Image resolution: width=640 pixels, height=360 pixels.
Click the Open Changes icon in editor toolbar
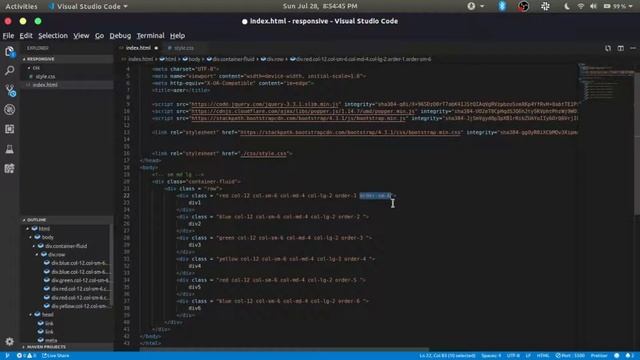click(608, 48)
